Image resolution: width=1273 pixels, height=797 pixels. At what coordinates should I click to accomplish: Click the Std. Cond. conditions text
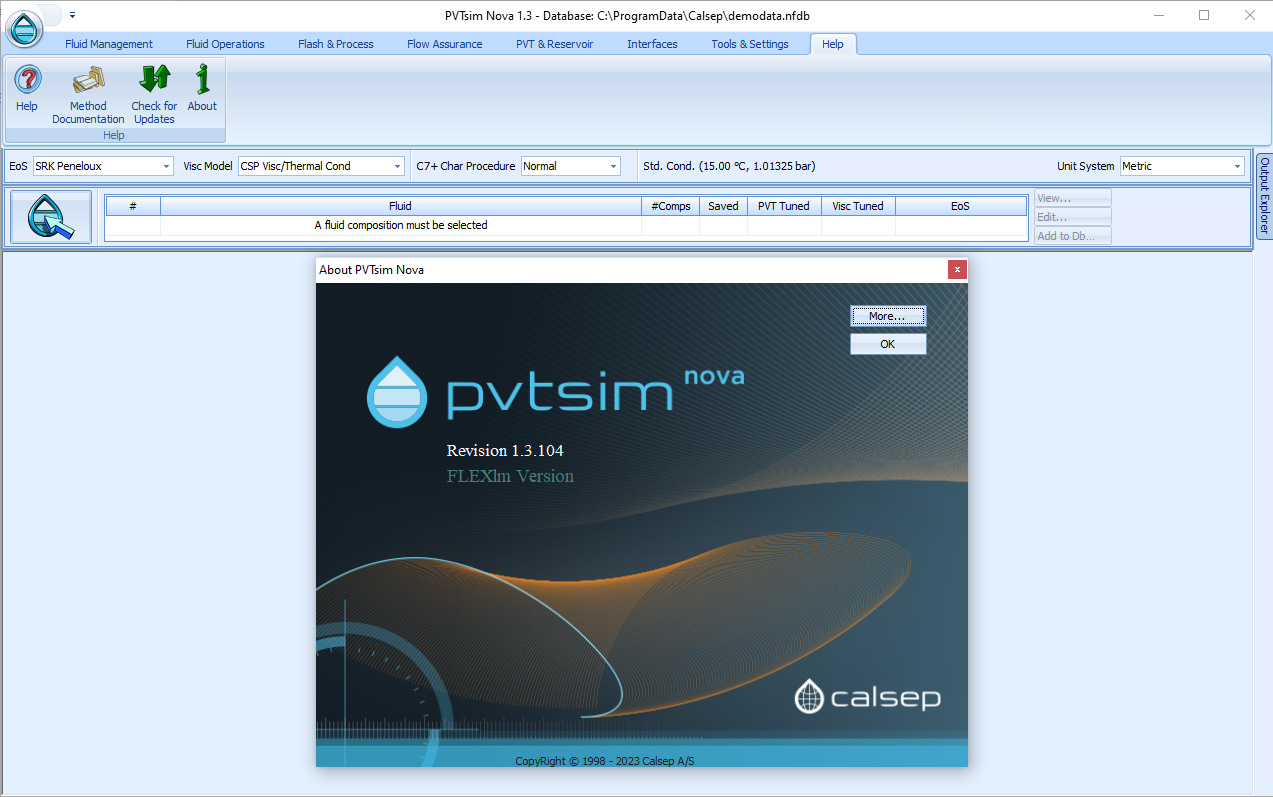coord(729,166)
